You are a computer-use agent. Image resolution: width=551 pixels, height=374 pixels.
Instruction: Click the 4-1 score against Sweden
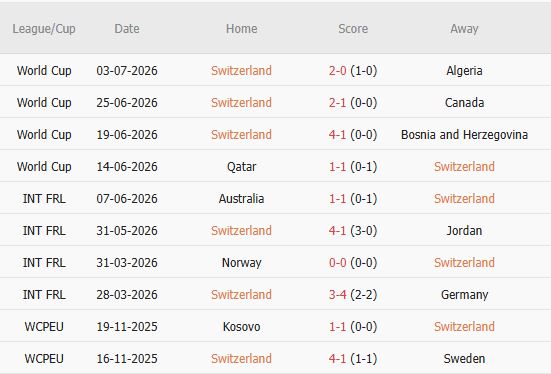click(x=337, y=359)
